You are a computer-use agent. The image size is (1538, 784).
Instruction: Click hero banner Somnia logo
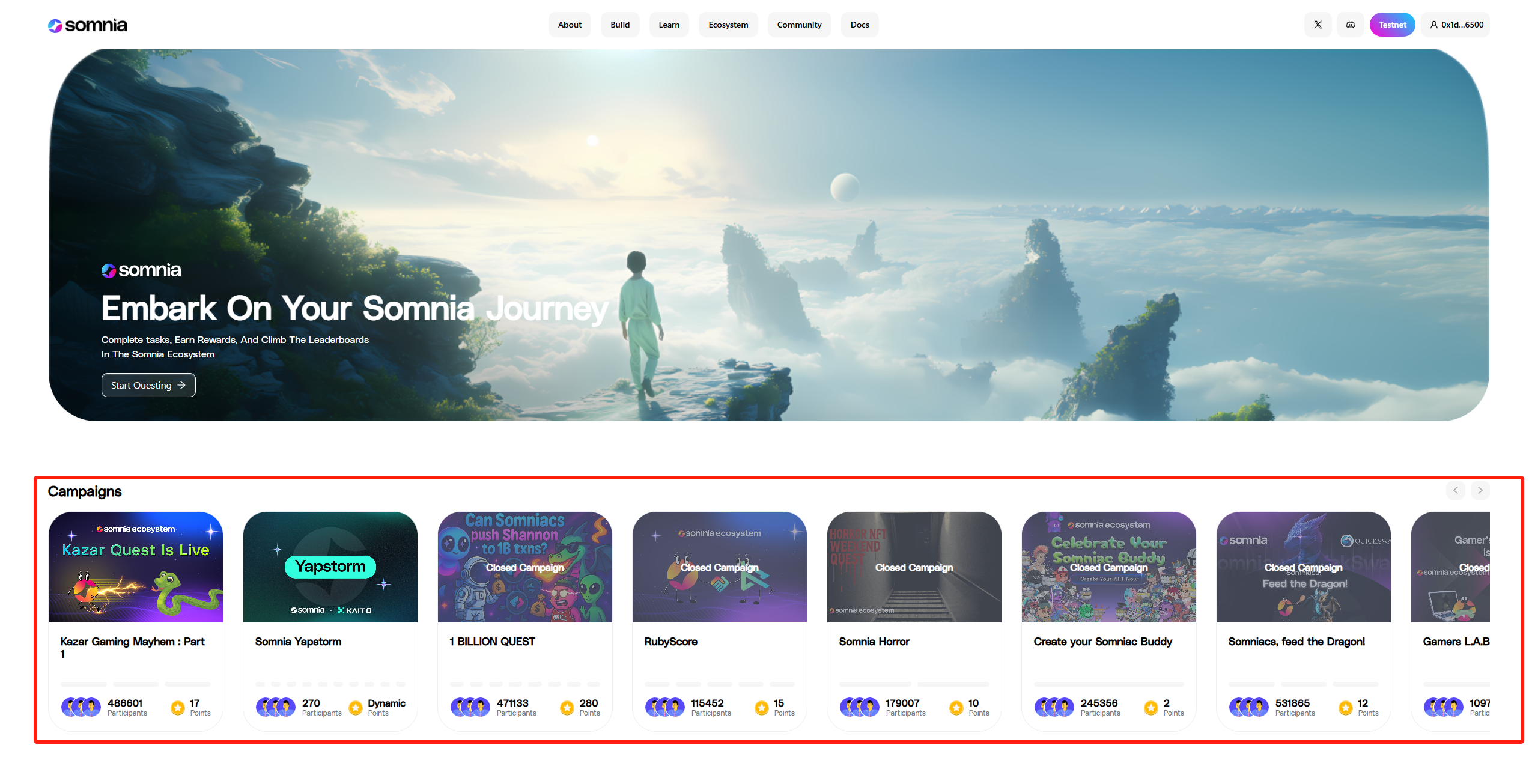pyautogui.click(x=141, y=270)
